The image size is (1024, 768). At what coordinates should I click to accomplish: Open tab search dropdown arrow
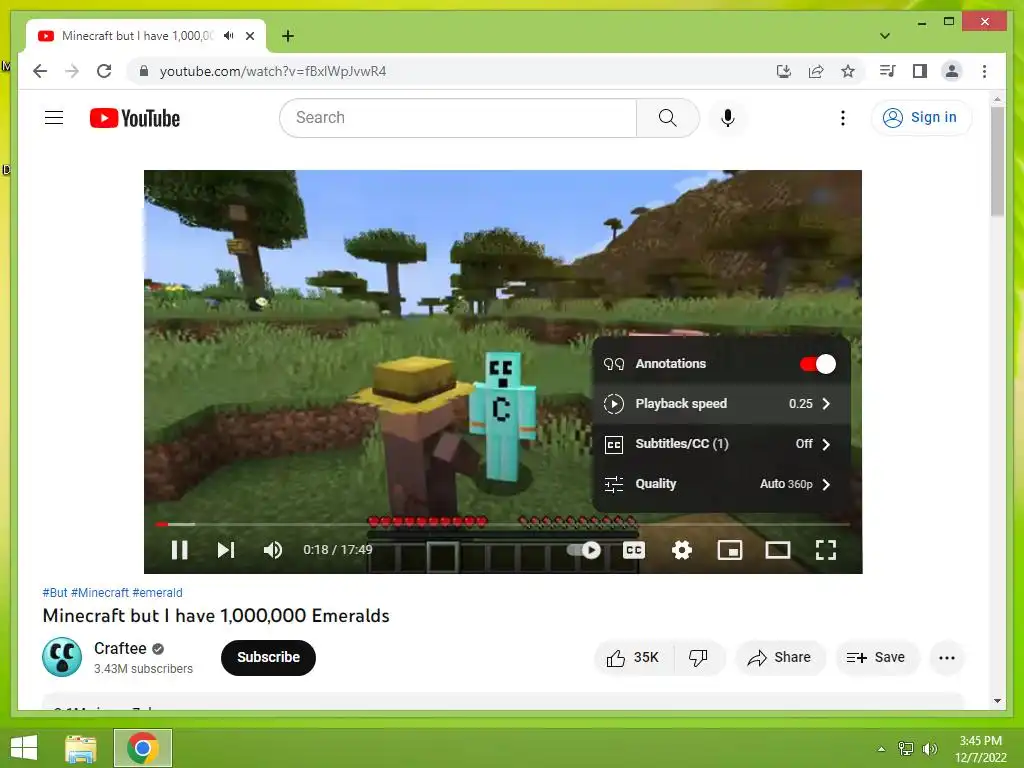click(885, 36)
